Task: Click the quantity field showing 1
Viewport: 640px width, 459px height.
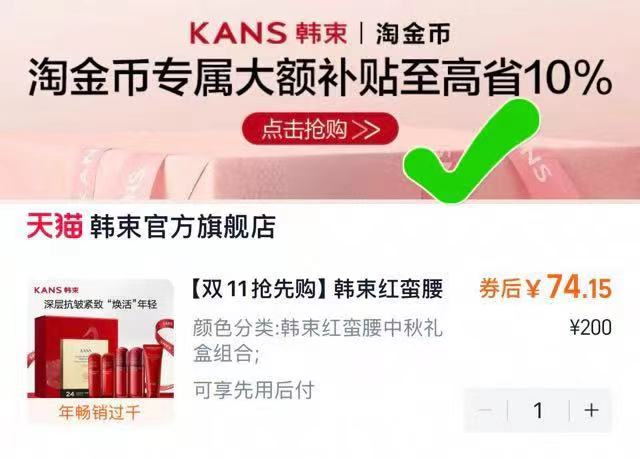Action: coord(539,410)
